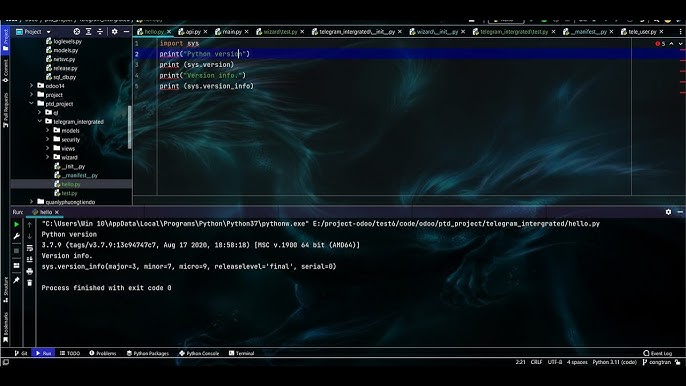Click the Python 3.11 interpreter selector
Image resolution: width=686 pixels, height=386 pixels.
pos(614,362)
